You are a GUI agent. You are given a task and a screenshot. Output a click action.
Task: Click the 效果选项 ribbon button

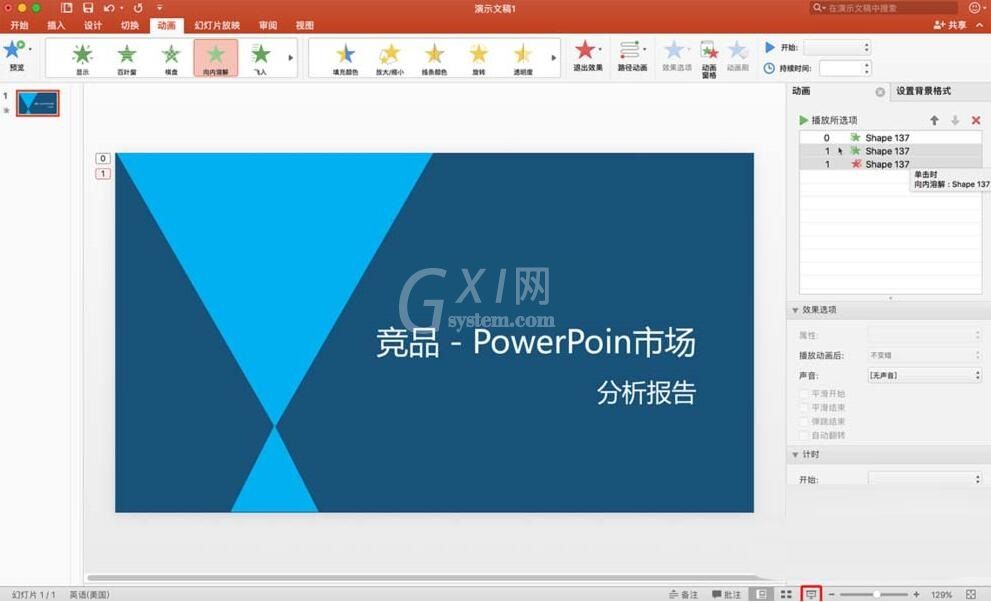676,56
